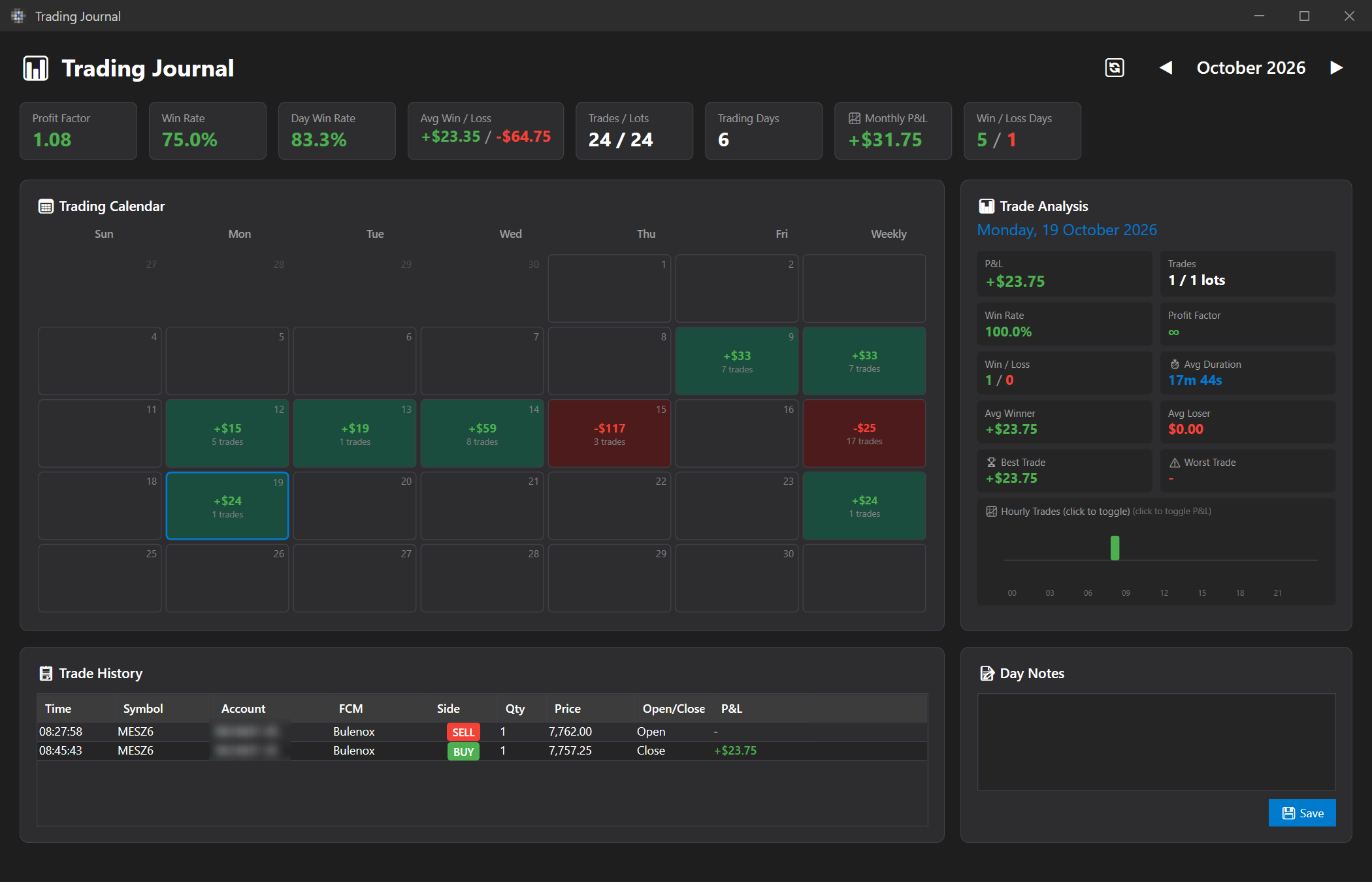The width and height of the screenshot is (1372, 882).
Task: Click the Trading Calendar panel icon
Action: 46,206
